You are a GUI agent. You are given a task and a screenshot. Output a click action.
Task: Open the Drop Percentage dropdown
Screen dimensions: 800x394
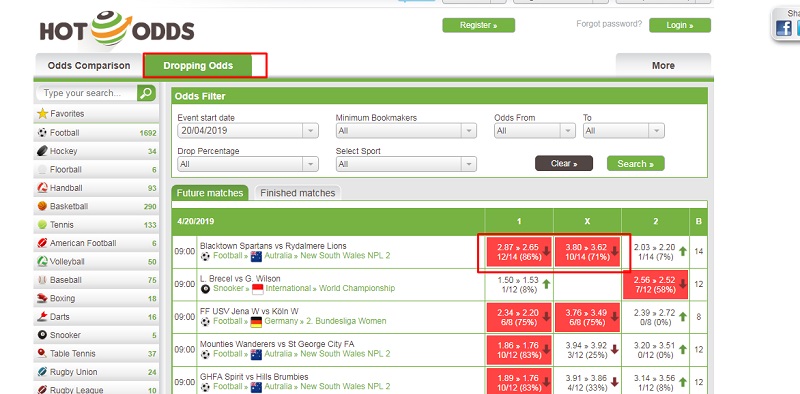248,164
